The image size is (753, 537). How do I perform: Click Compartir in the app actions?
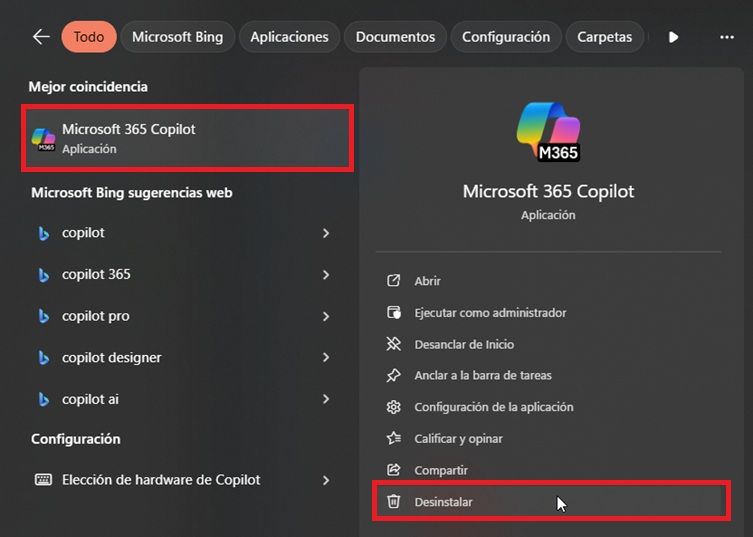tap(548, 470)
